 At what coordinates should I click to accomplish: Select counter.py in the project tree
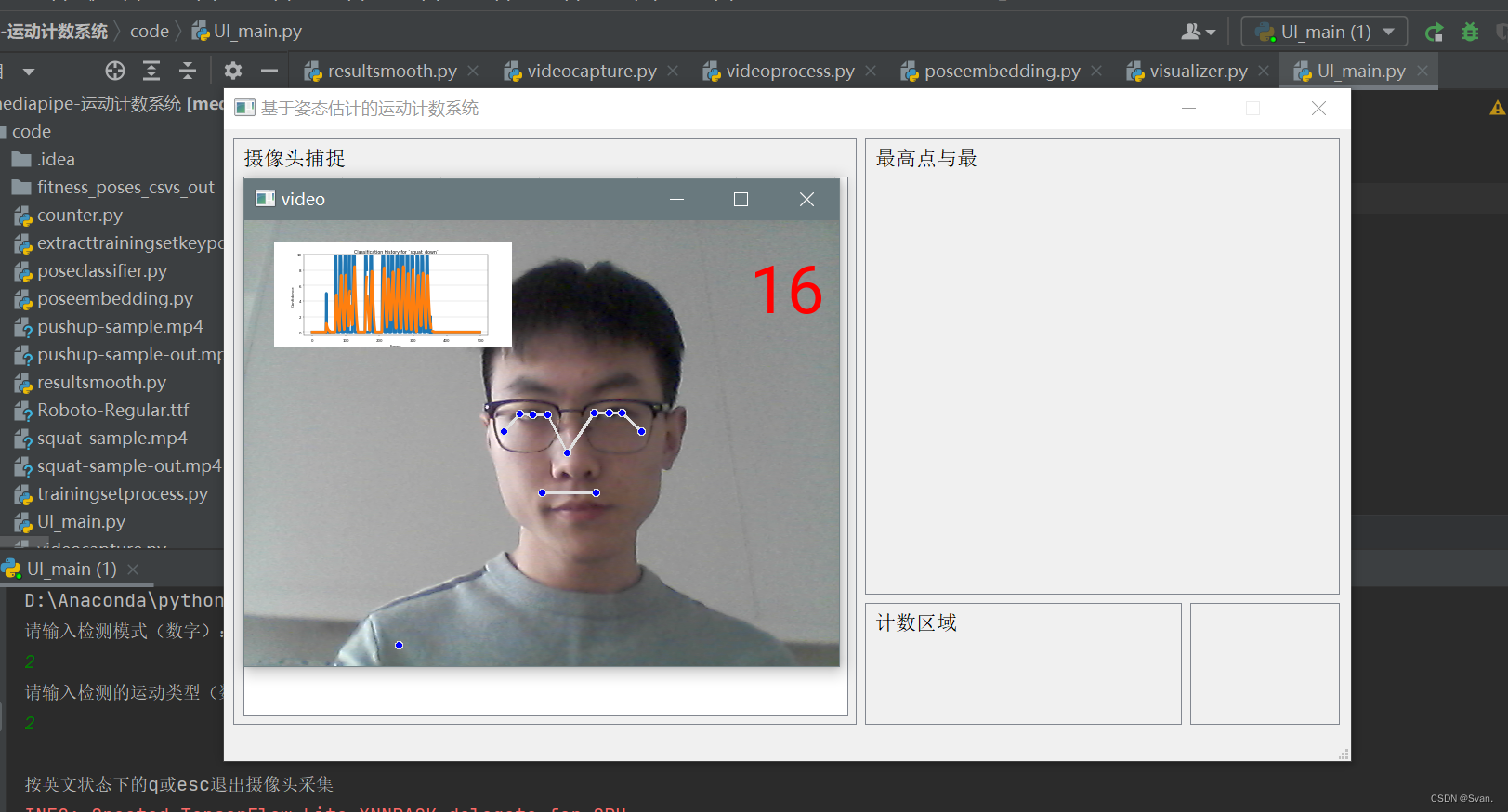pyautogui.click(x=80, y=216)
